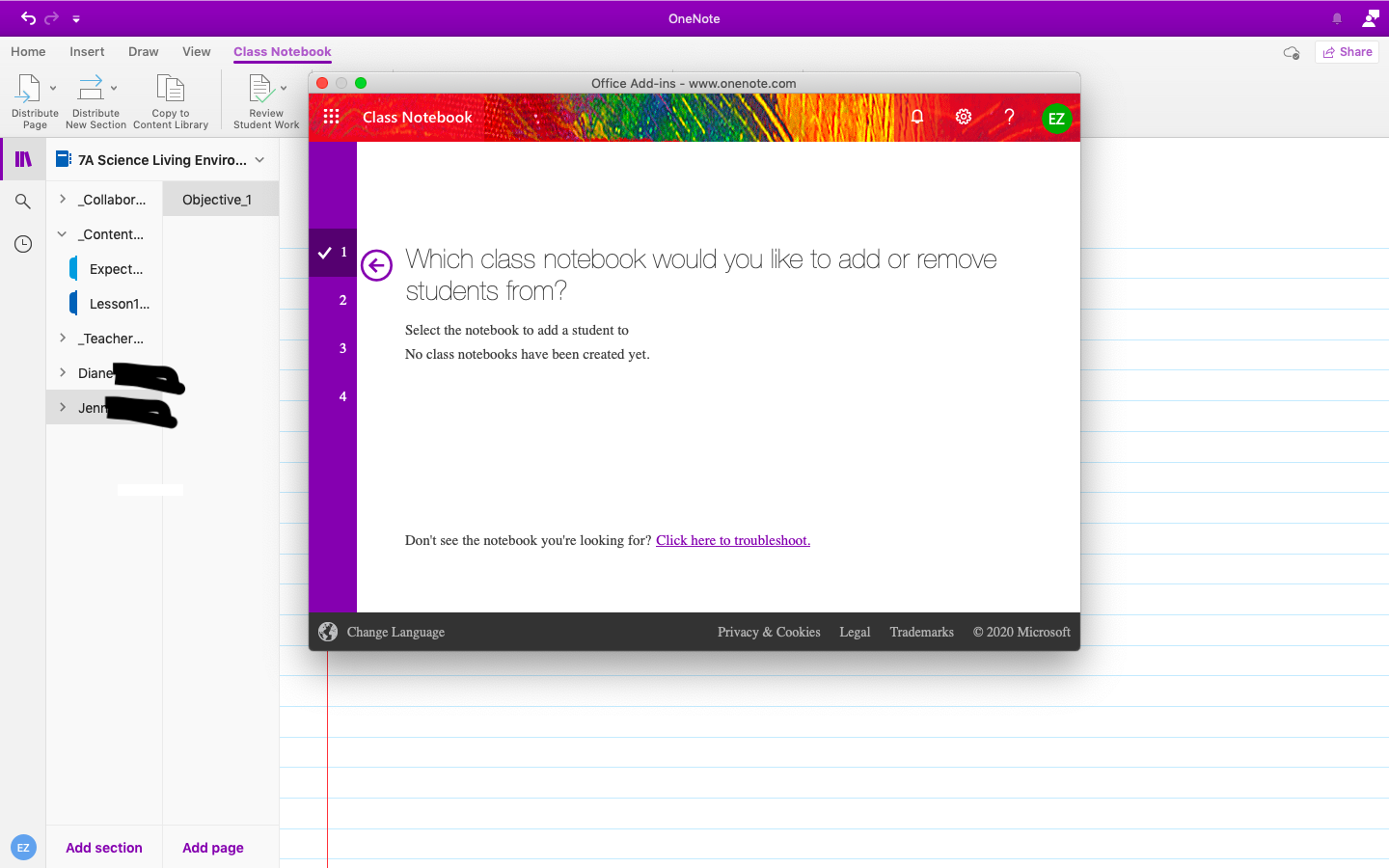Click the Change Language globe icon

(328, 632)
